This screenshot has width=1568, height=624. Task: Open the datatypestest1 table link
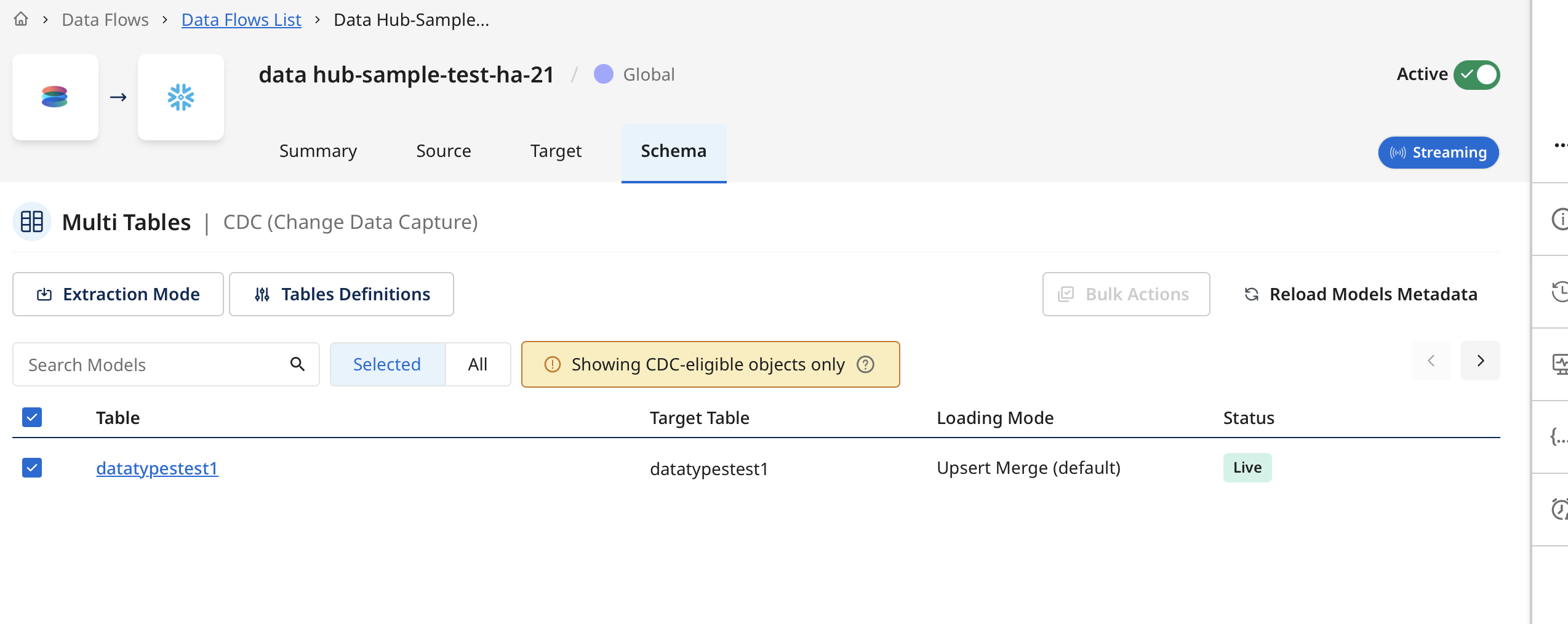point(157,468)
